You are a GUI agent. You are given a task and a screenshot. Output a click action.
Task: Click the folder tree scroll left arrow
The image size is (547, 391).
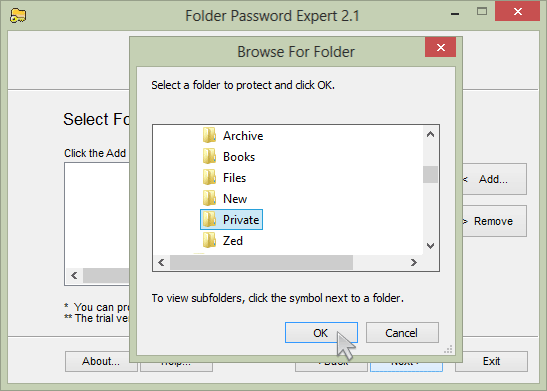[x=161, y=262]
